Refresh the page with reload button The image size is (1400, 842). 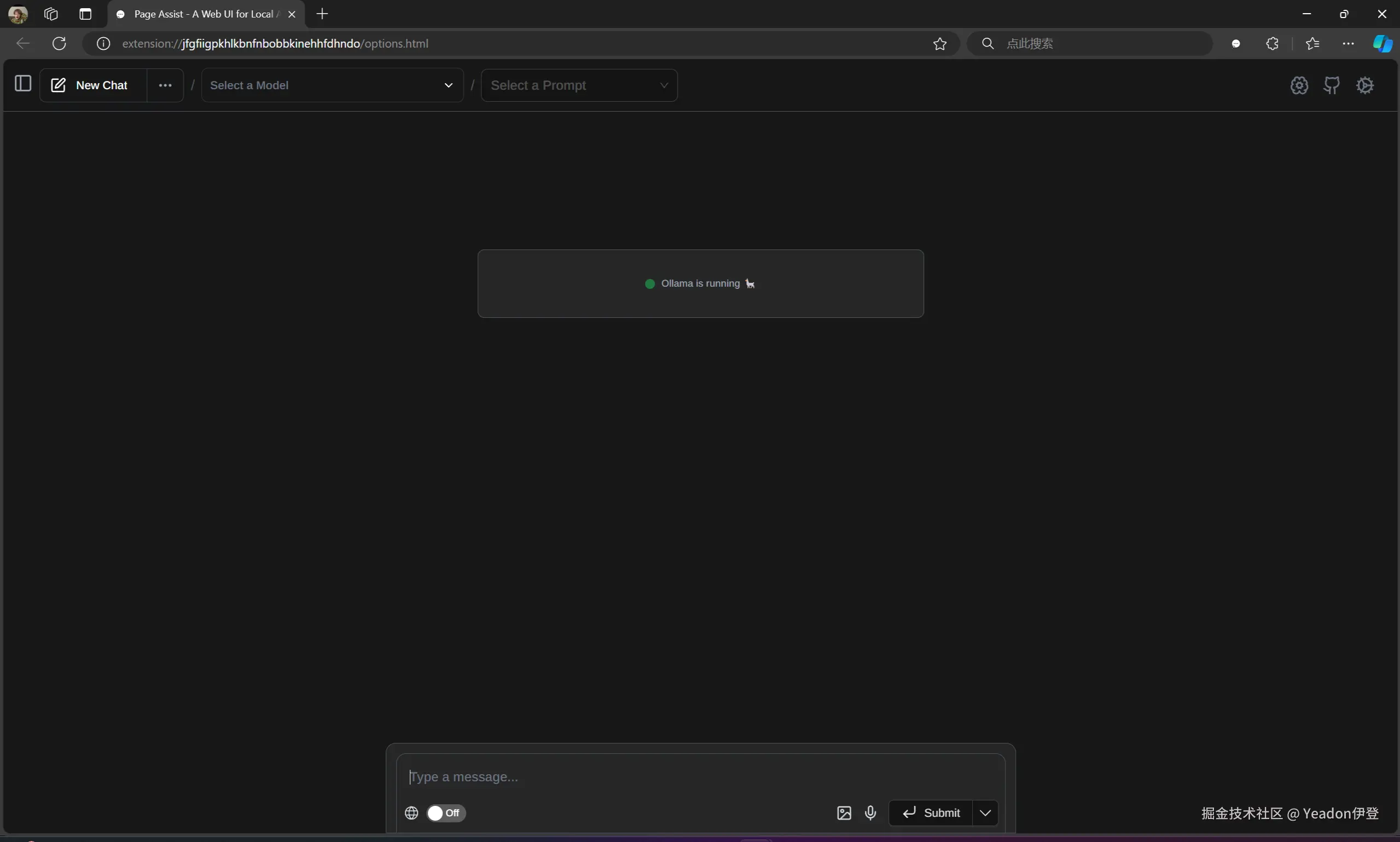coord(59,44)
